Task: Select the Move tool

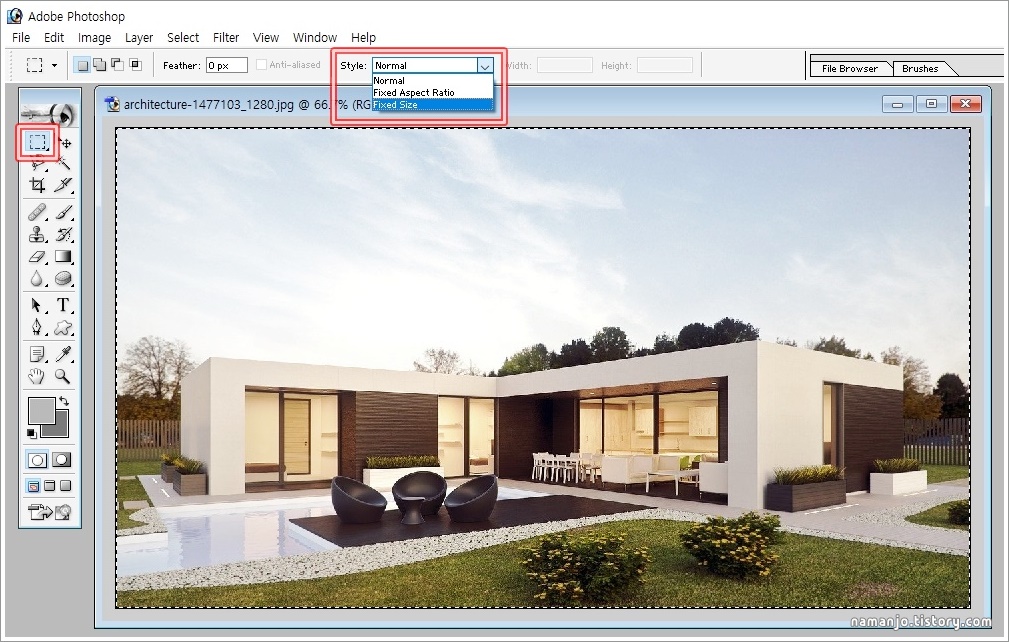Action: click(x=64, y=142)
